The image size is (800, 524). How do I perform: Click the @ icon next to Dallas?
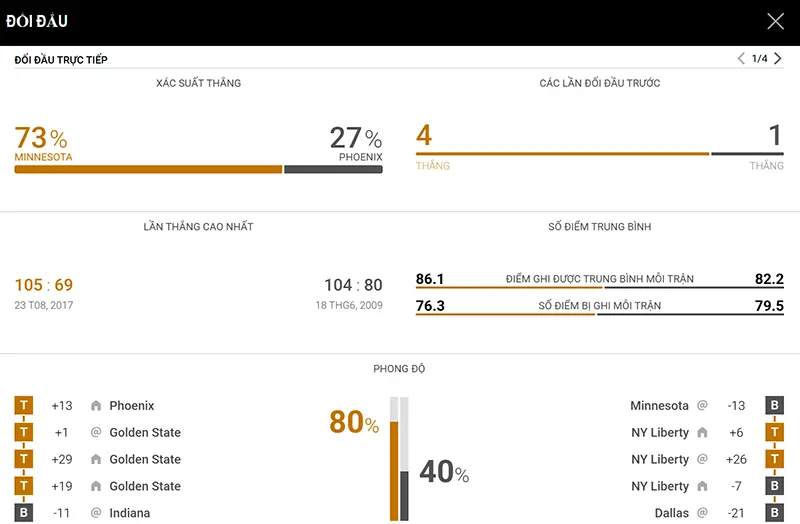[x=702, y=513]
